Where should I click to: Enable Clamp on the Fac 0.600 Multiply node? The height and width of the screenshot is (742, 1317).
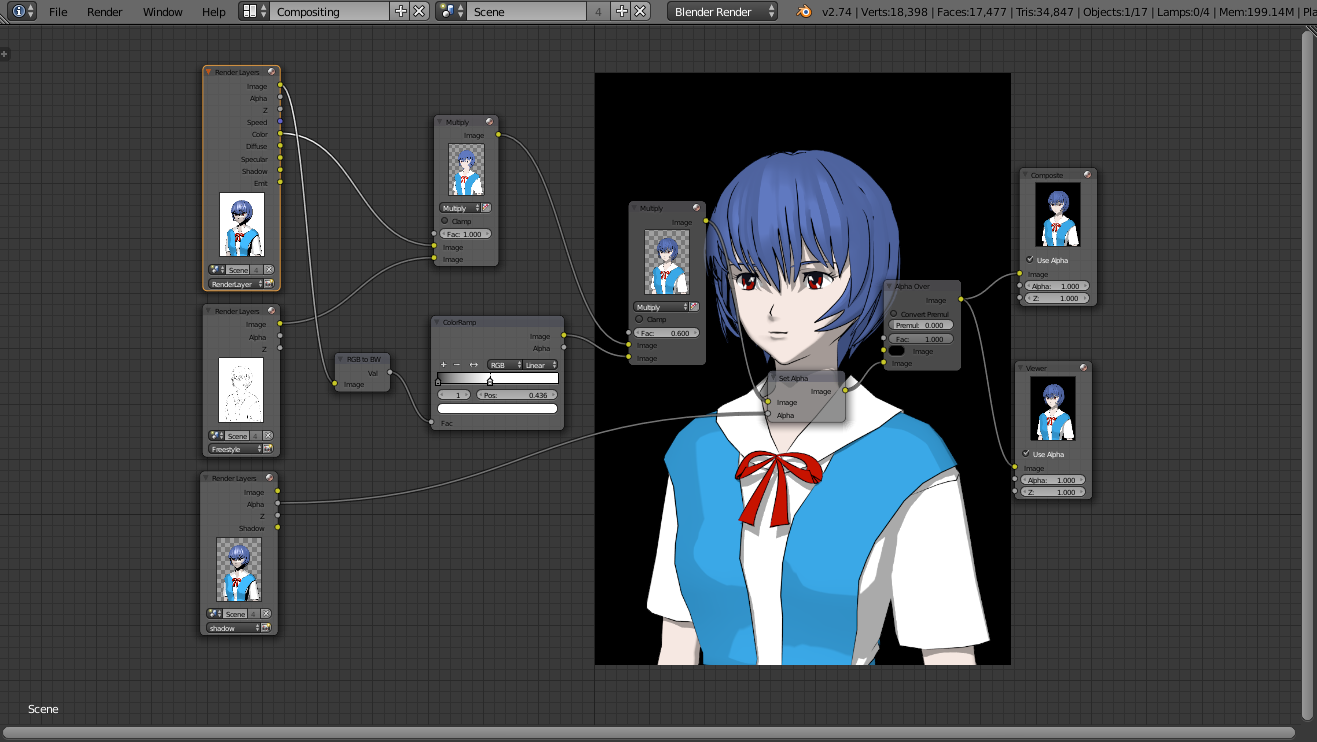[639, 319]
